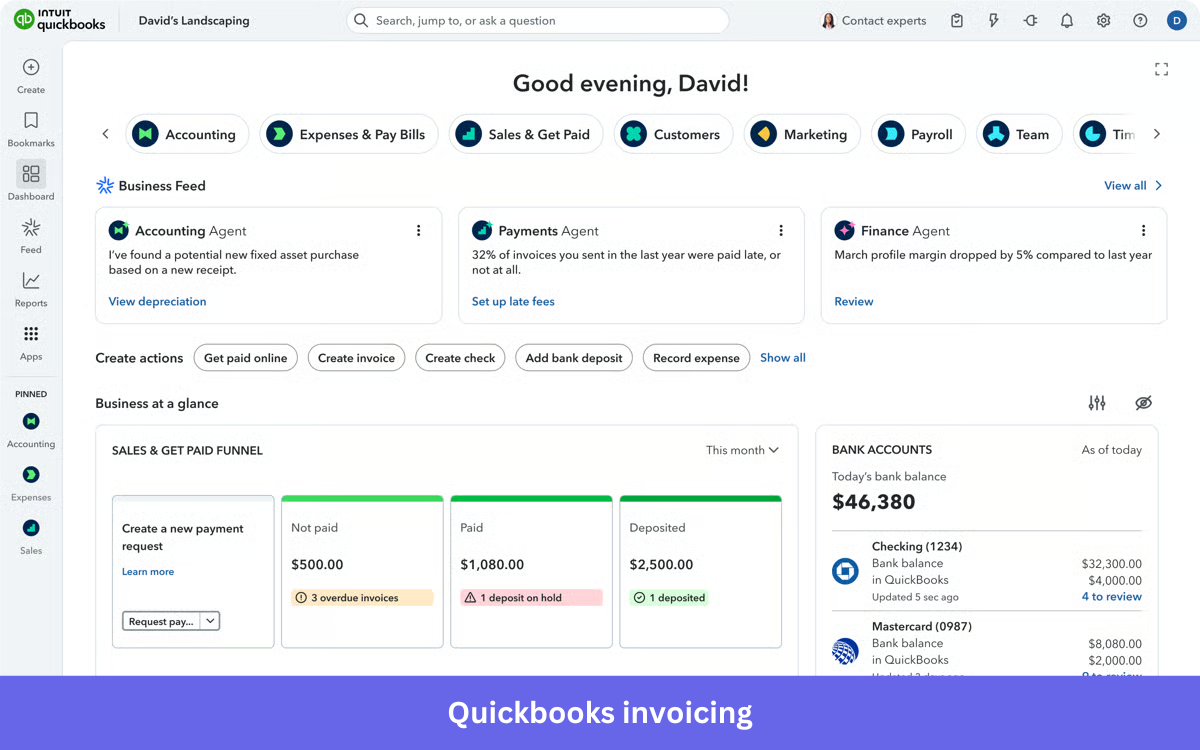This screenshot has width=1200, height=750.
Task: Click the Business Feed sparkle icon
Action: click(x=104, y=185)
